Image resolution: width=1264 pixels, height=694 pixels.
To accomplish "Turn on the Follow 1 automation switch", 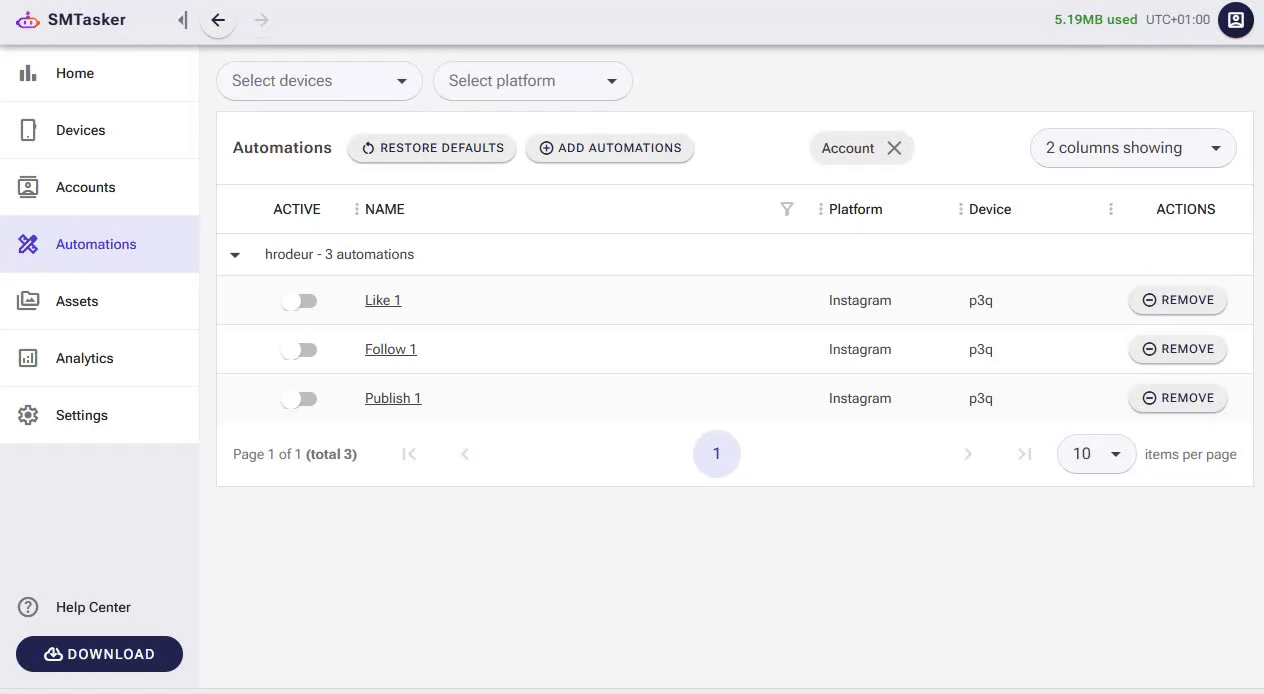I will (299, 350).
